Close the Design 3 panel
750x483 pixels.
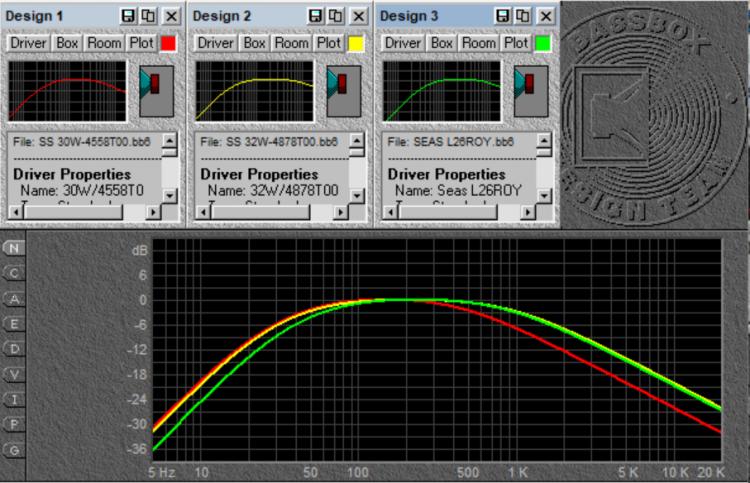(545, 16)
